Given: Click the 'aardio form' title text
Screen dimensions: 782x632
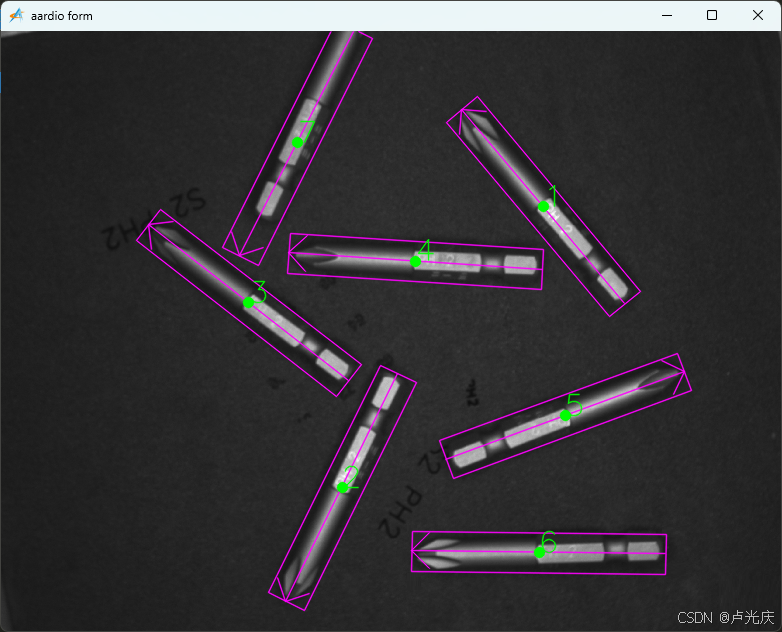Looking at the screenshot, I should [62, 16].
